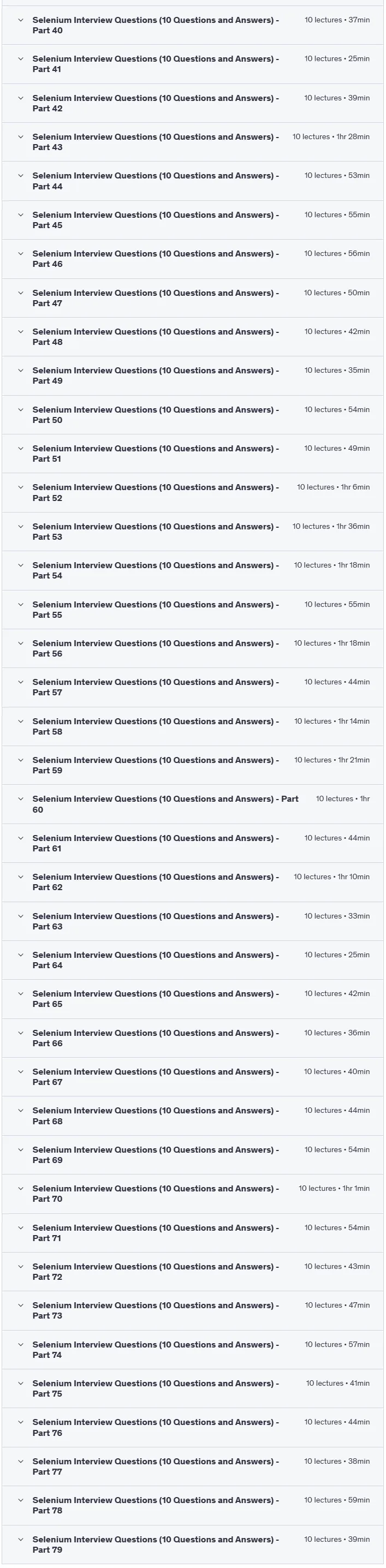Viewport: 386px width, 1568px height.
Task: Expand the Part 78 chevron arrow
Action: pyautogui.click(x=20, y=1500)
